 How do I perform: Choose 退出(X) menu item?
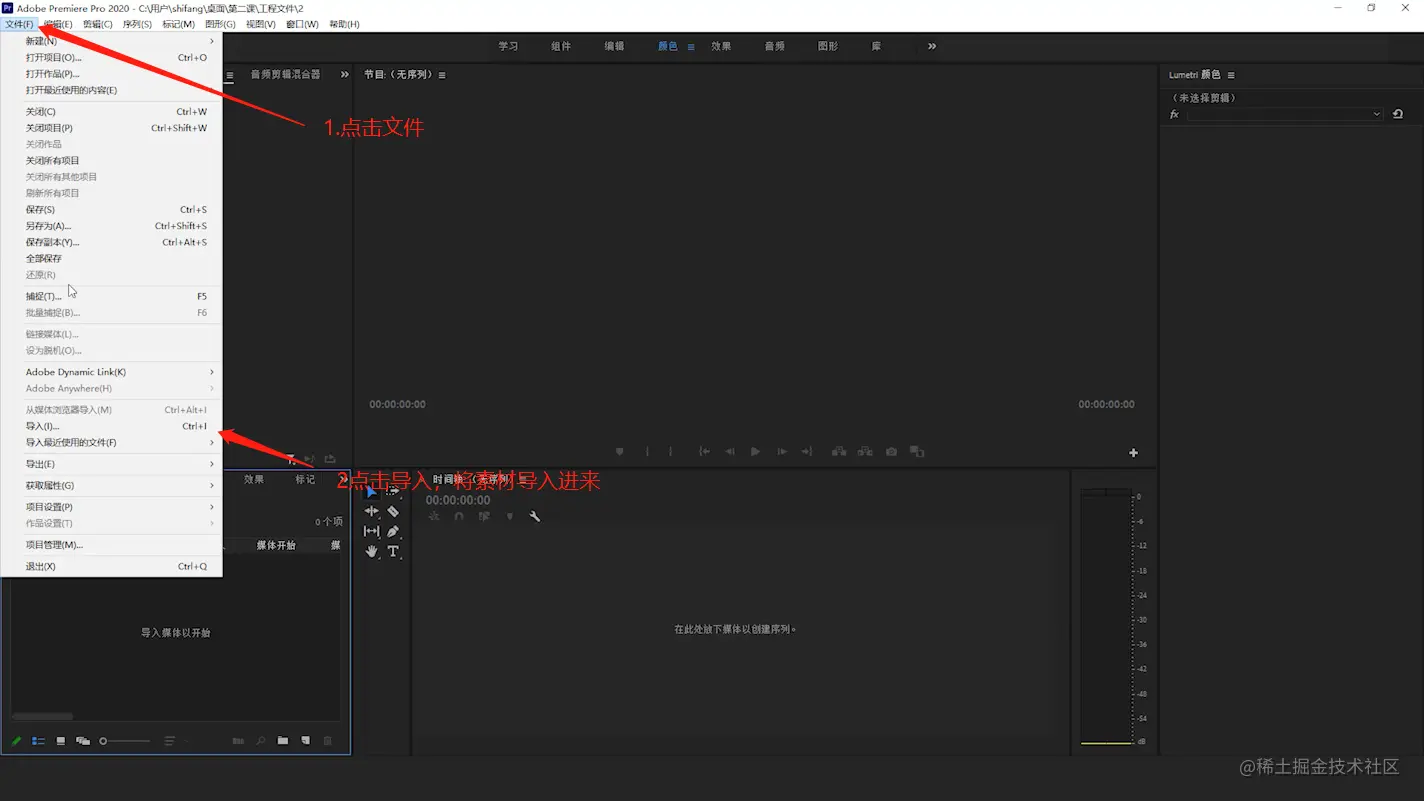pyautogui.click(x=112, y=566)
